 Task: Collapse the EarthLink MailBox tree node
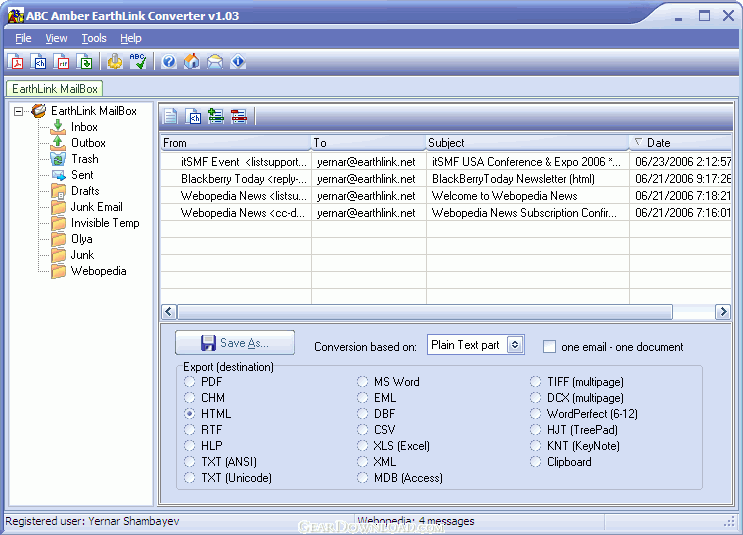tap(18, 111)
